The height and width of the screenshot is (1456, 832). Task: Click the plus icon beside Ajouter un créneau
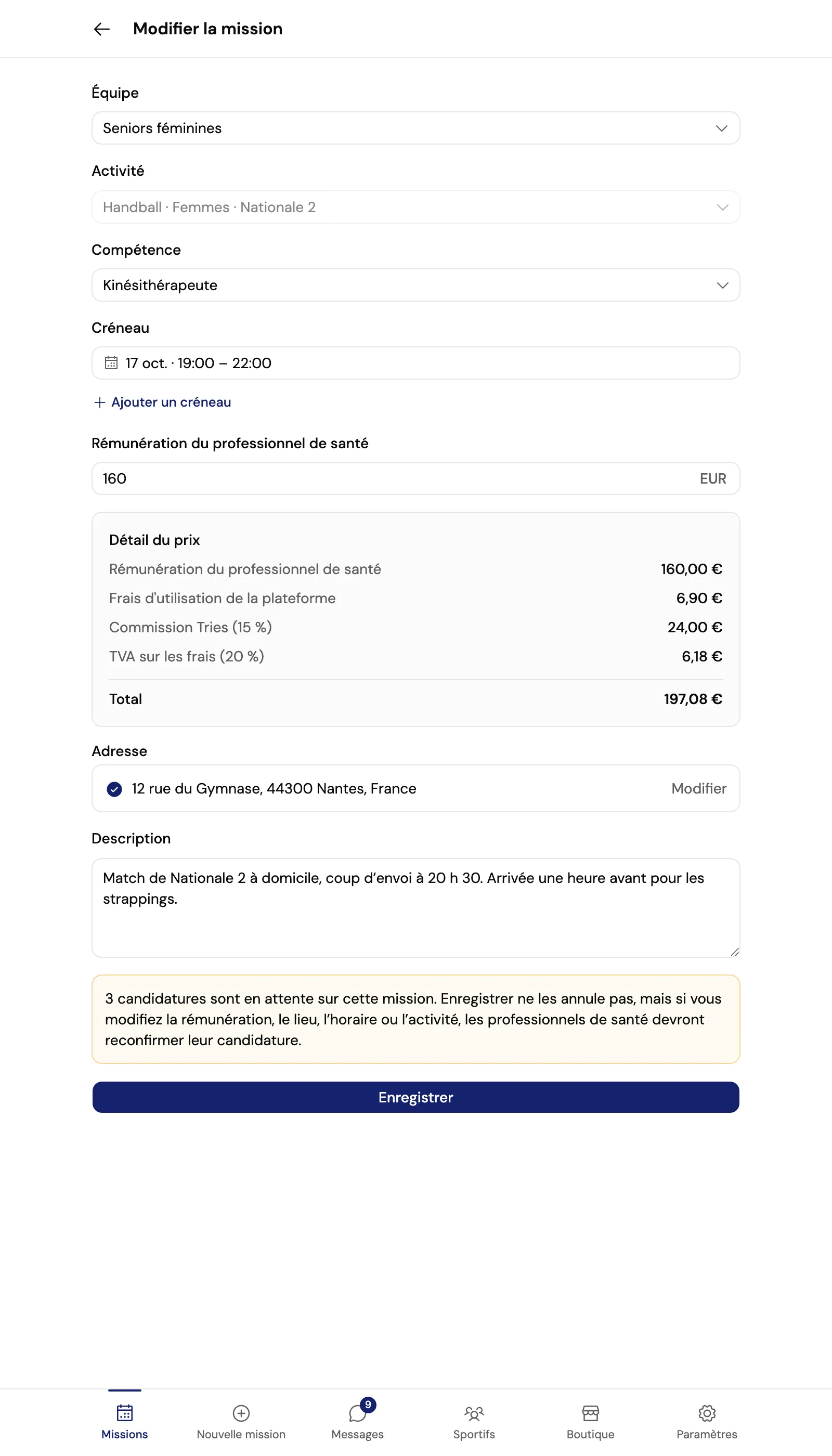pyautogui.click(x=99, y=402)
